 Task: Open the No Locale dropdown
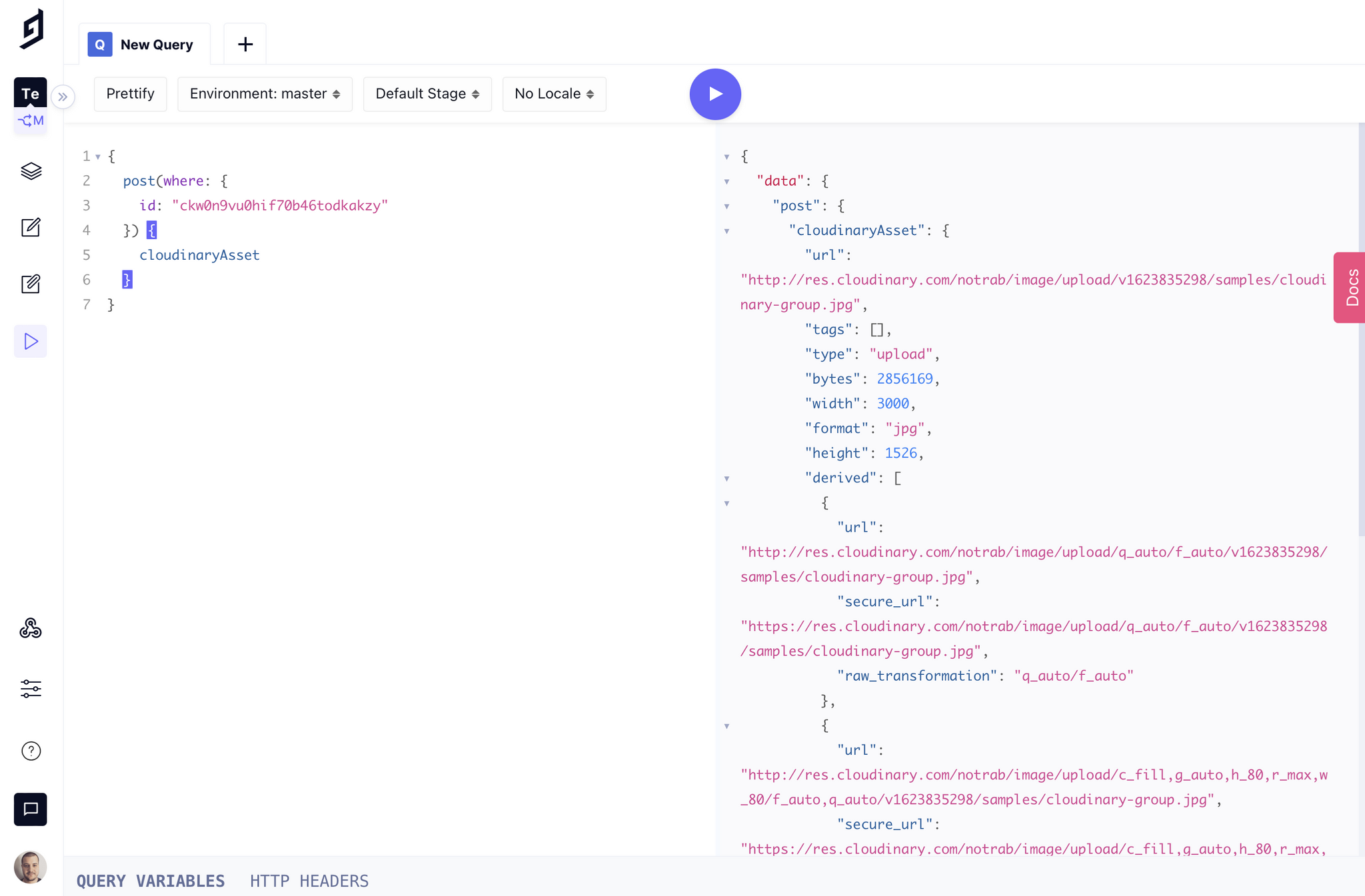[554, 94]
